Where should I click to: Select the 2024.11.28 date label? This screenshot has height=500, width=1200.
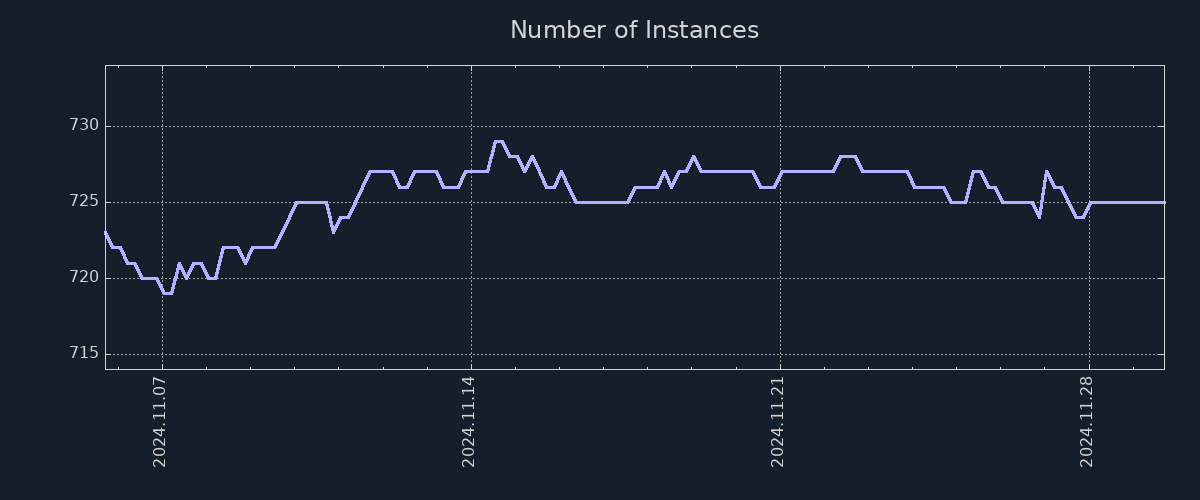pyautogui.click(x=1087, y=421)
